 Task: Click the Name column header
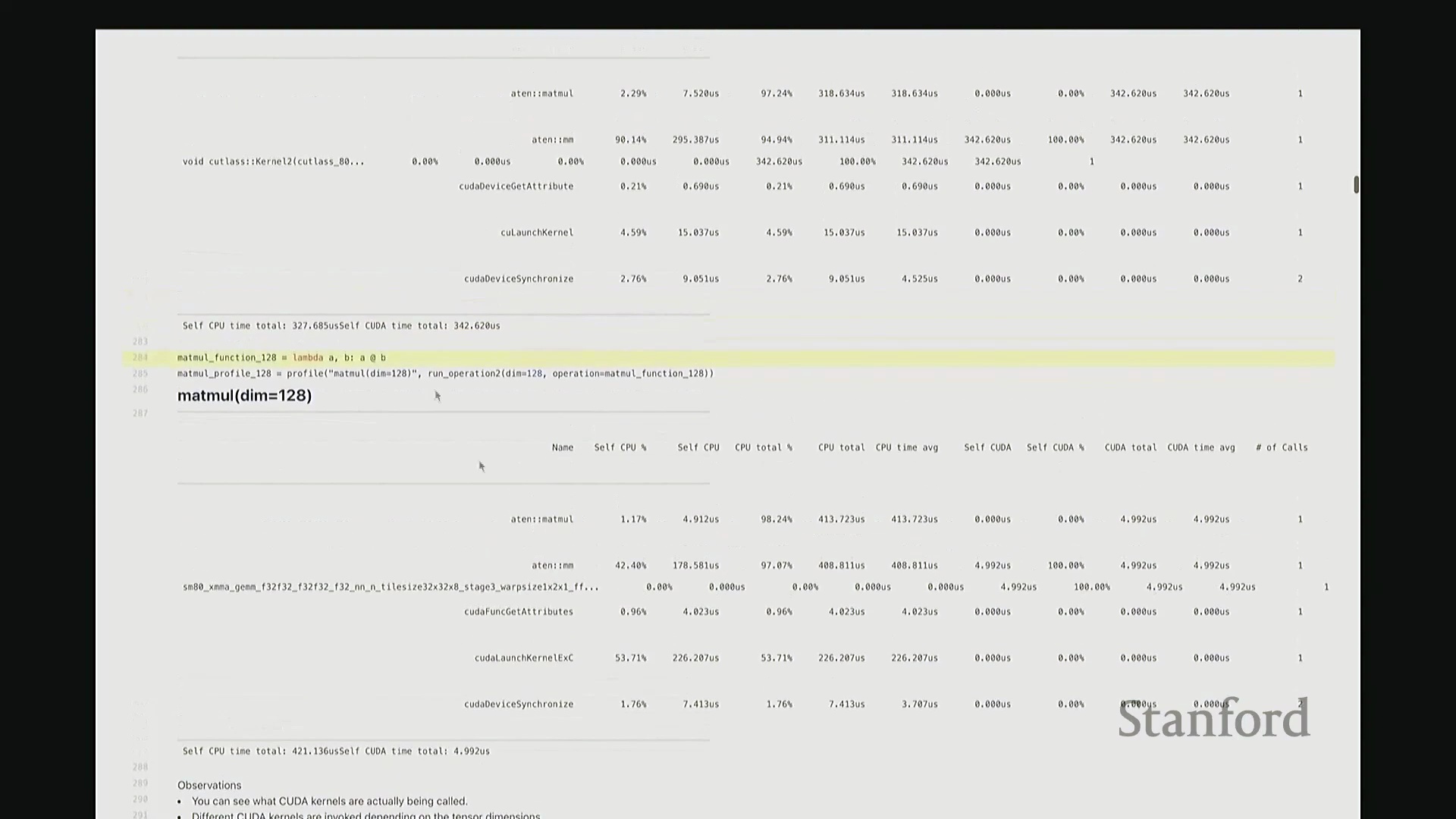coord(562,447)
